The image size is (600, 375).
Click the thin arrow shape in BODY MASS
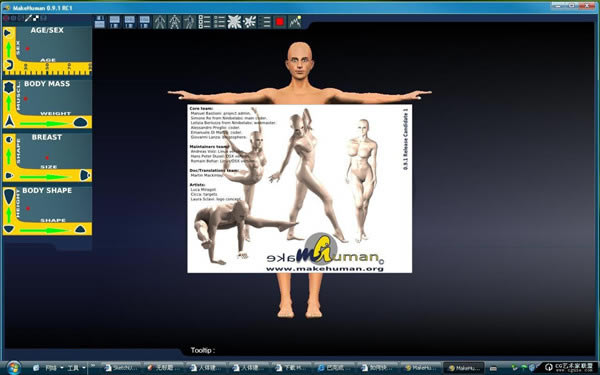(9, 121)
